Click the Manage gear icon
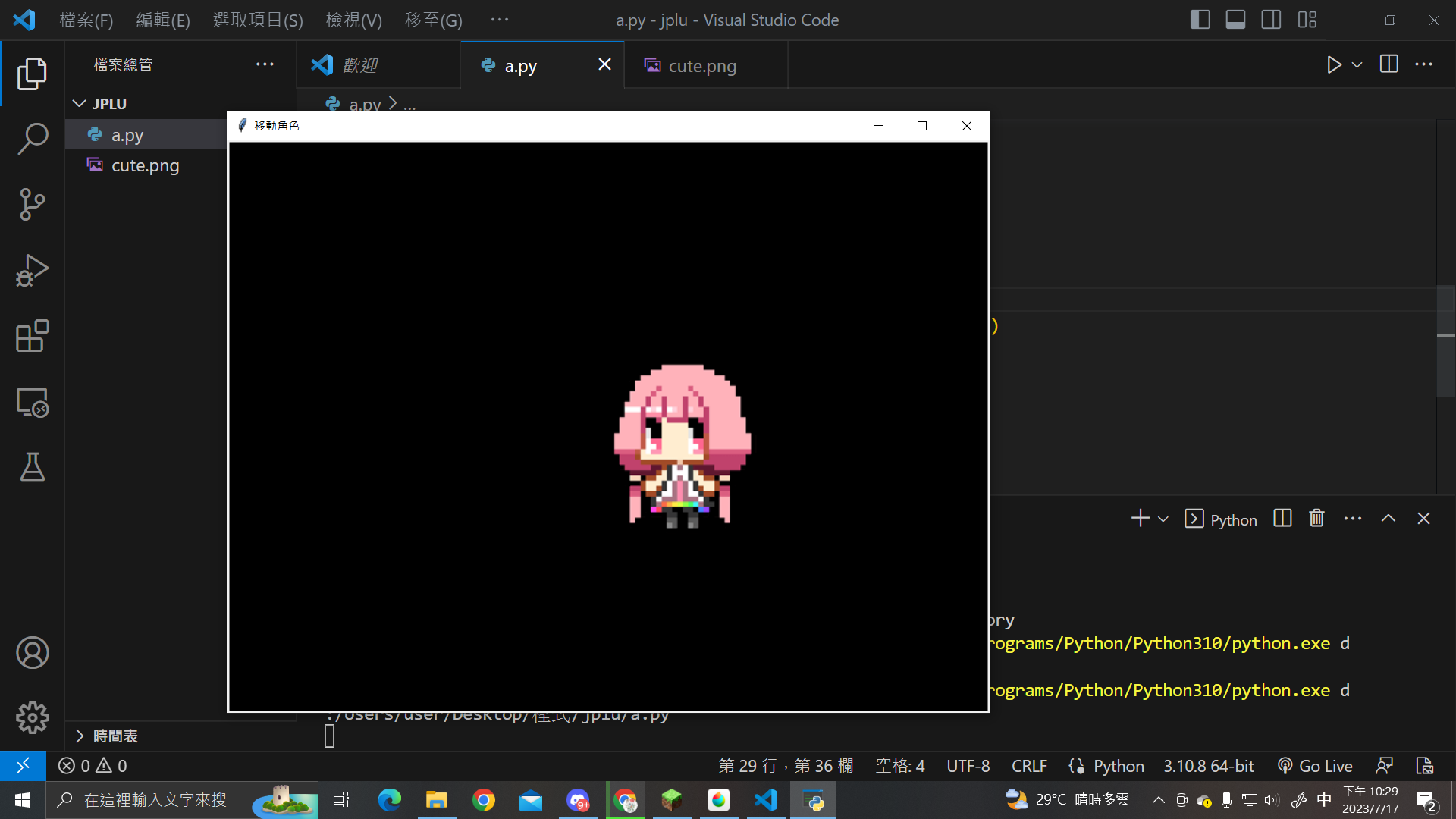This screenshot has height=819, width=1456. [32, 717]
